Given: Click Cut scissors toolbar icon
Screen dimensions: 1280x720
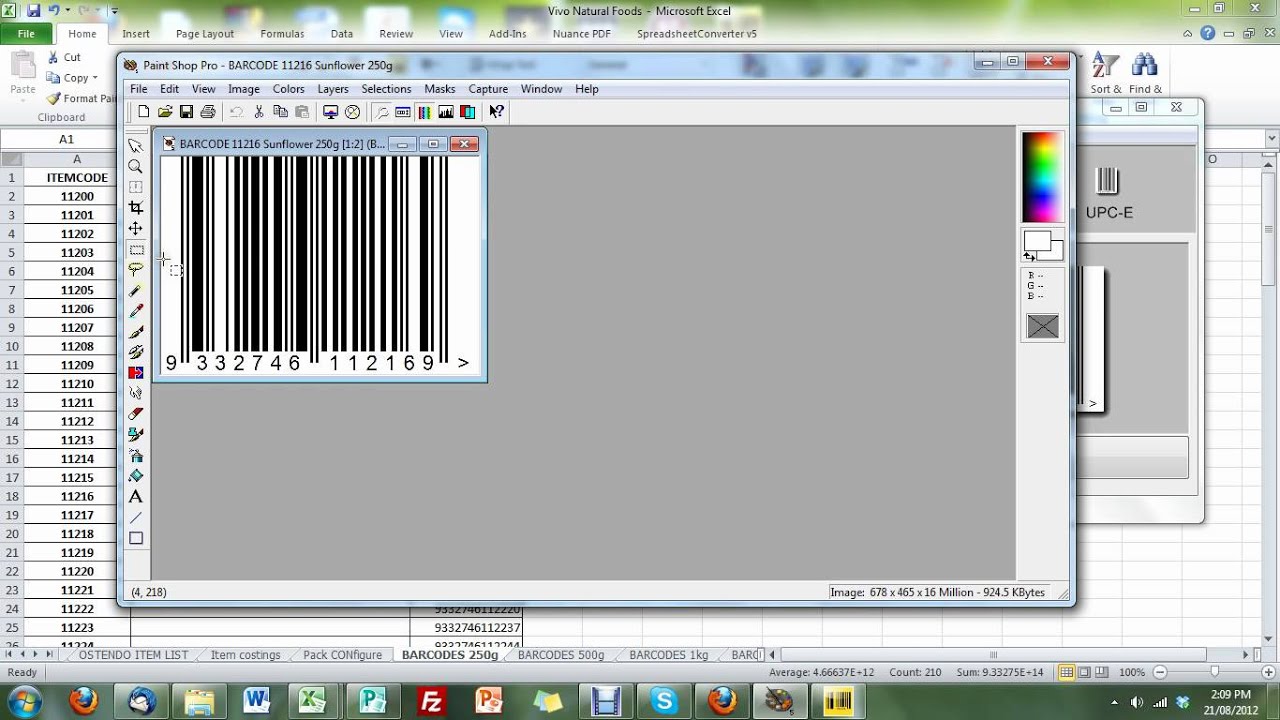Looking at the screenshot, I should click(259, 112).
